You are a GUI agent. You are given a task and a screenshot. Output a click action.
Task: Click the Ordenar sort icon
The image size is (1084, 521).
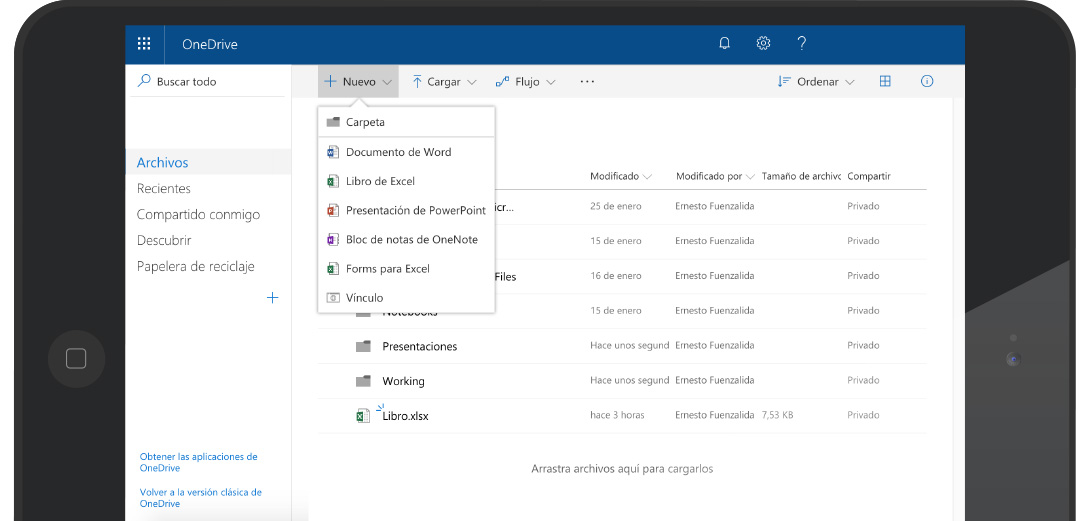784,81
